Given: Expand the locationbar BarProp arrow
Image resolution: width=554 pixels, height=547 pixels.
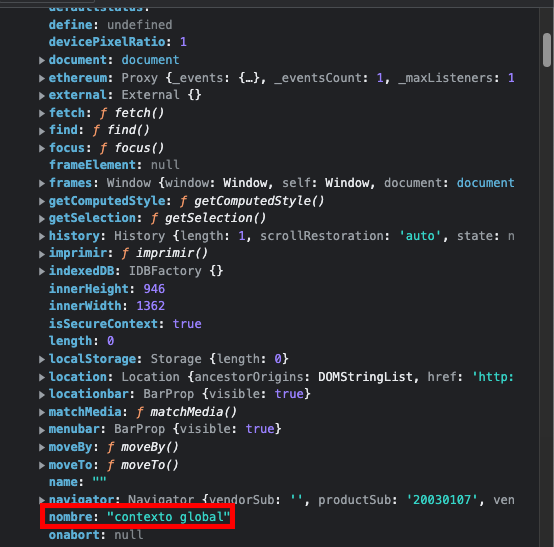Looking at the screenshot, I should coord(42,395).
